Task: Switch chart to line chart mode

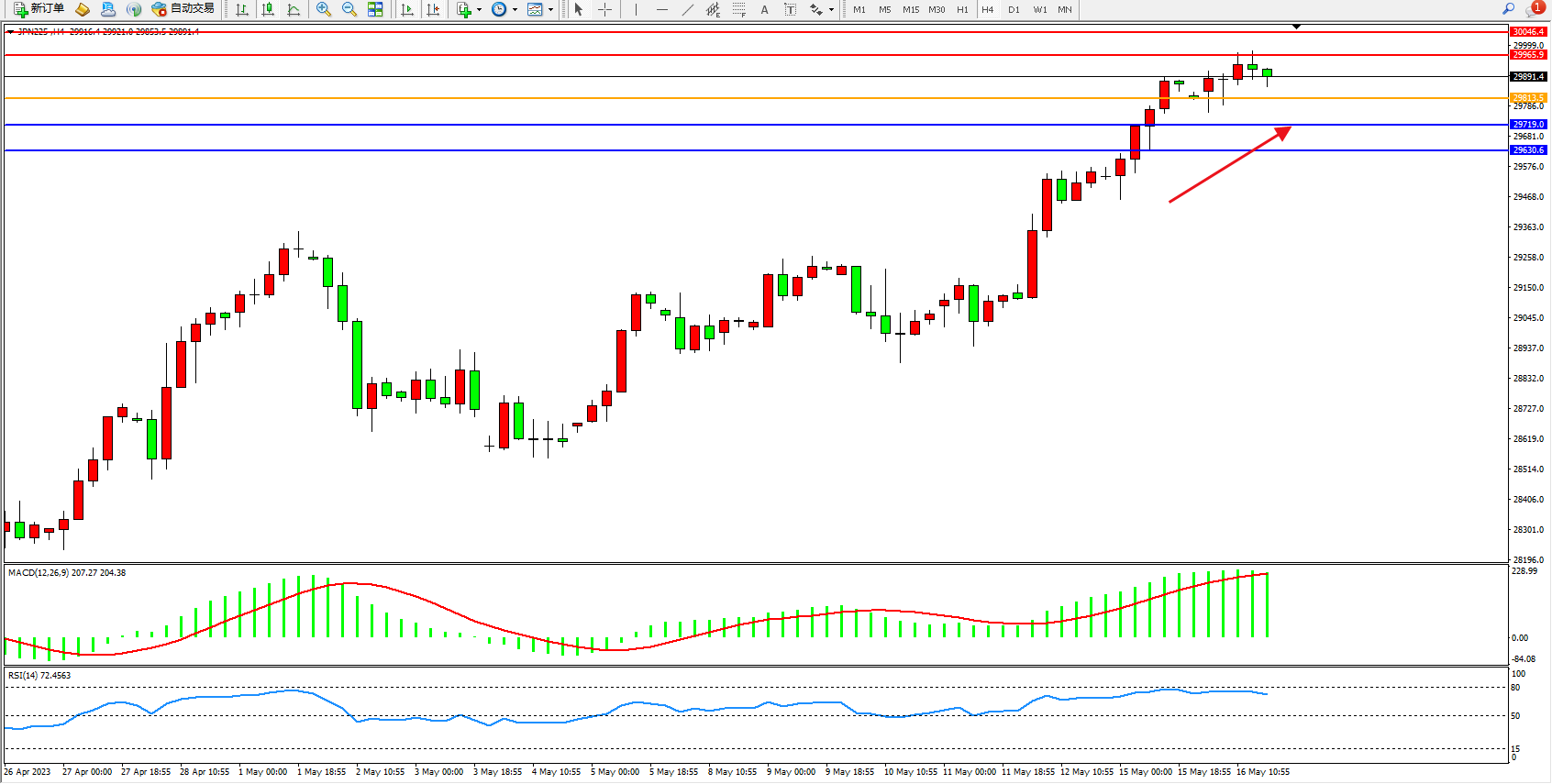Action: 294,9
